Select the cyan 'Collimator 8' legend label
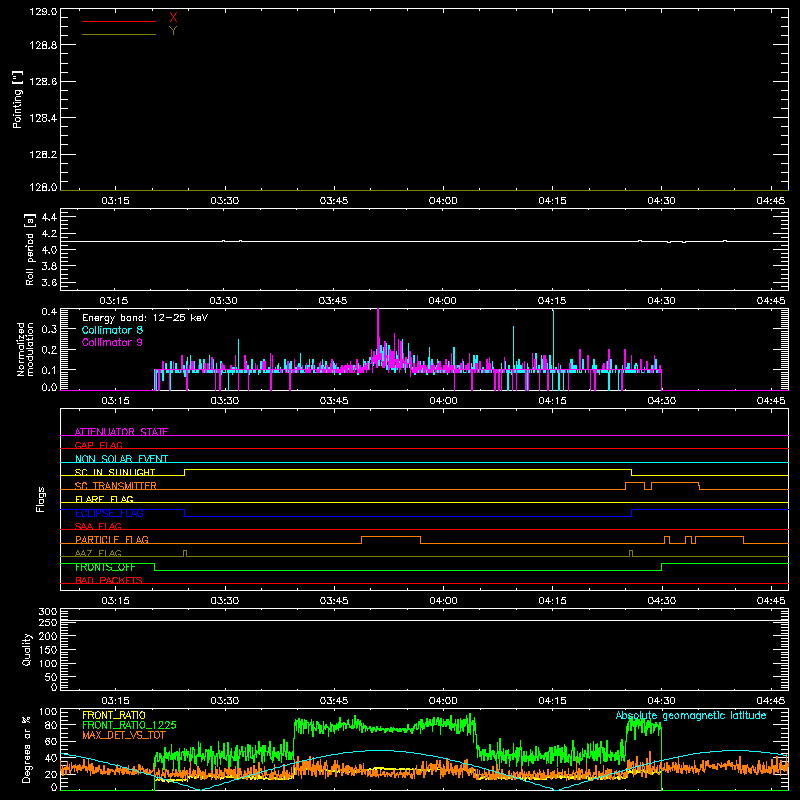 point(112,330)
